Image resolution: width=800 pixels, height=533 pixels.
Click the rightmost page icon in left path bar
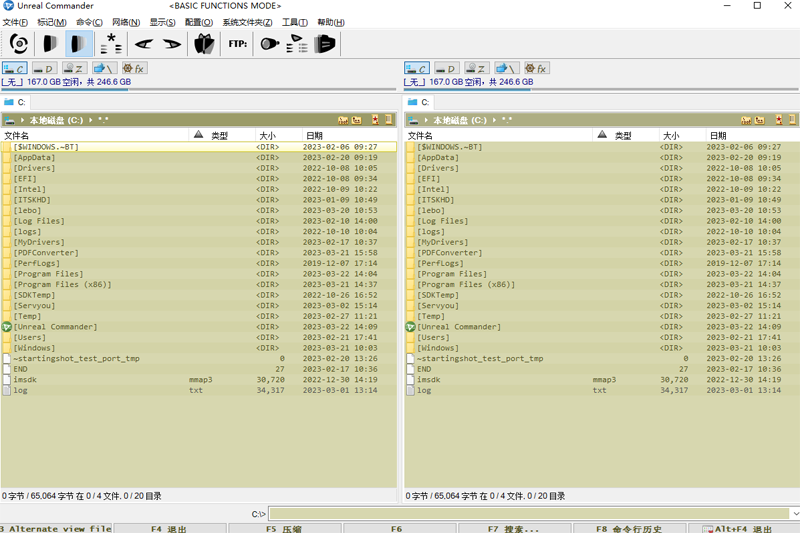point(389,120)
